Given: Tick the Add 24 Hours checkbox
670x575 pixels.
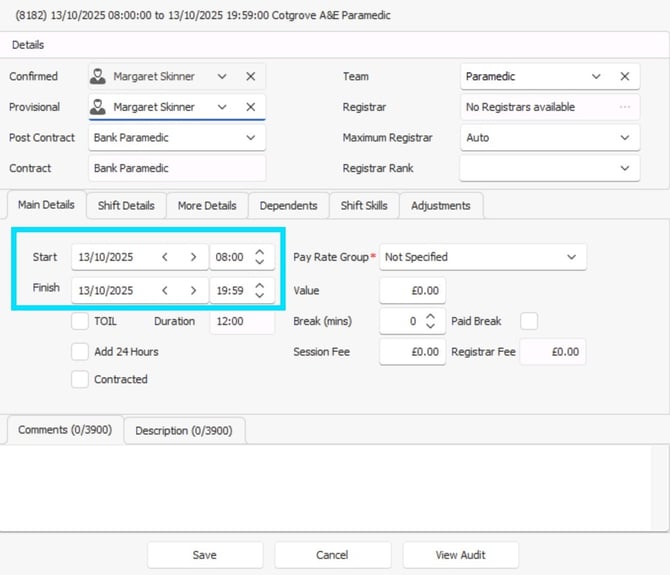Looking at the screenshot, I should pyautogui.click(x=79, y=351).
